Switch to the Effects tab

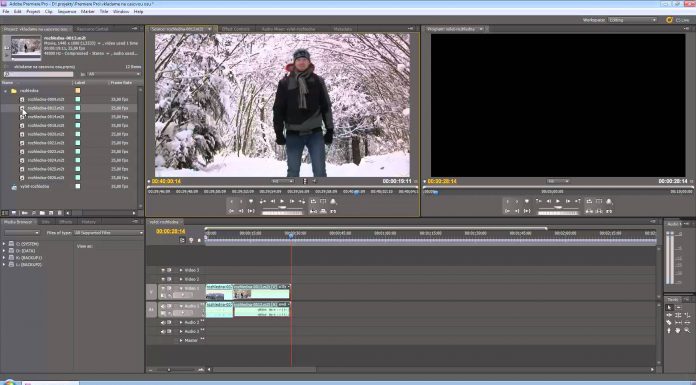(x=65, y=222)
